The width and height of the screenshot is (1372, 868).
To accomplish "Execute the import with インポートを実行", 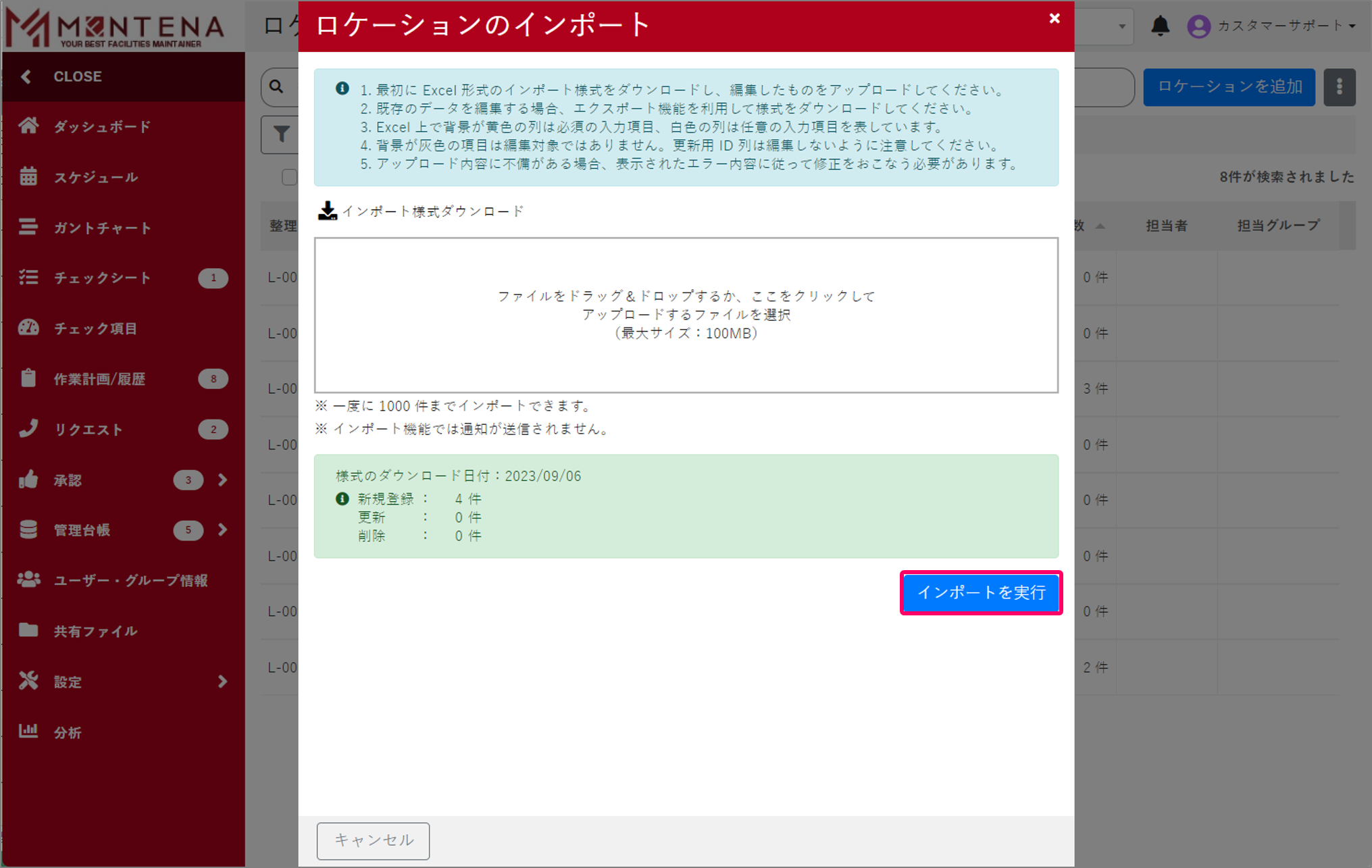I will pyautogui.click(x=981, y=593).
